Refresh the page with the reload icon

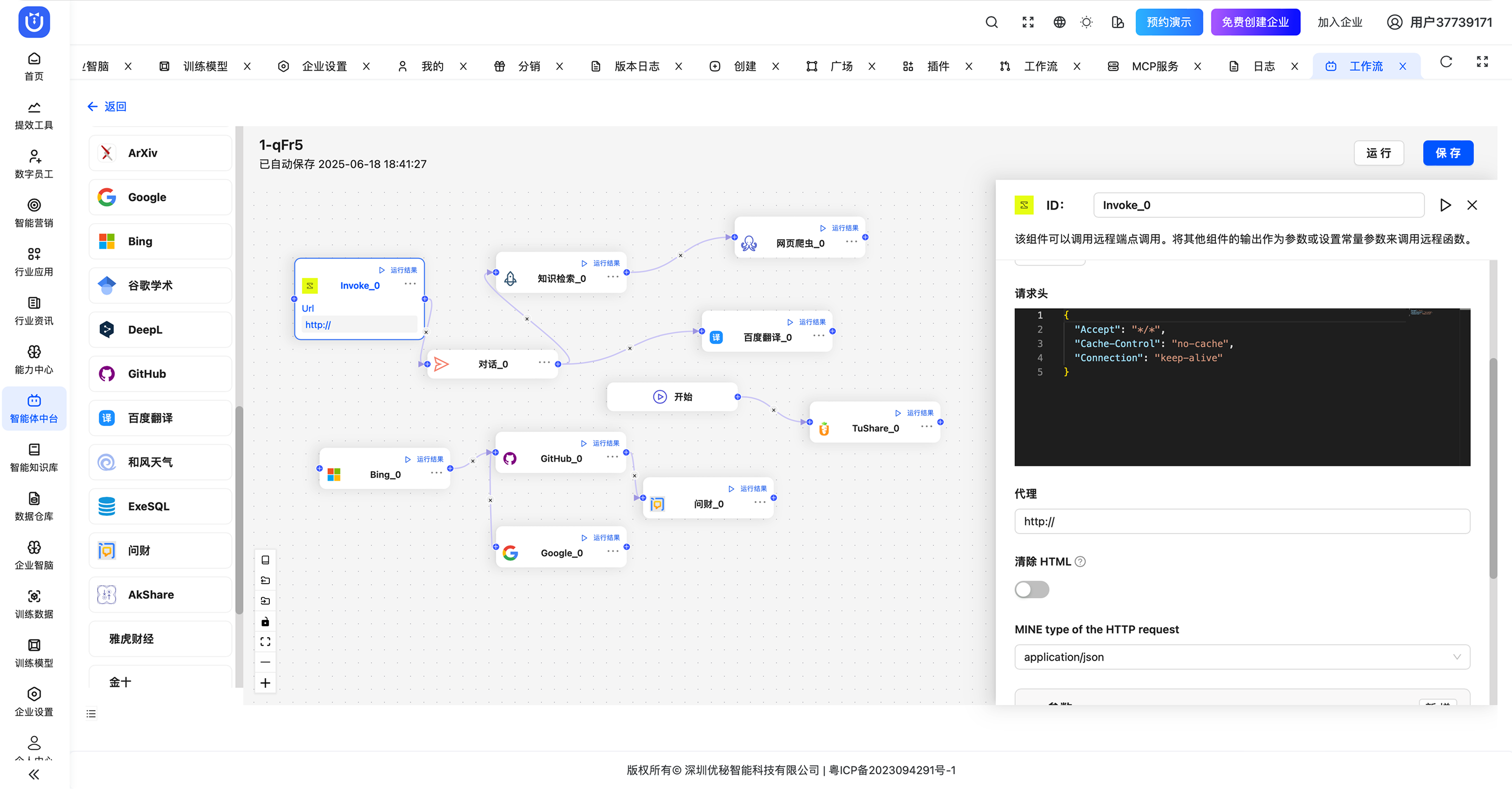tap(1446, 61)
